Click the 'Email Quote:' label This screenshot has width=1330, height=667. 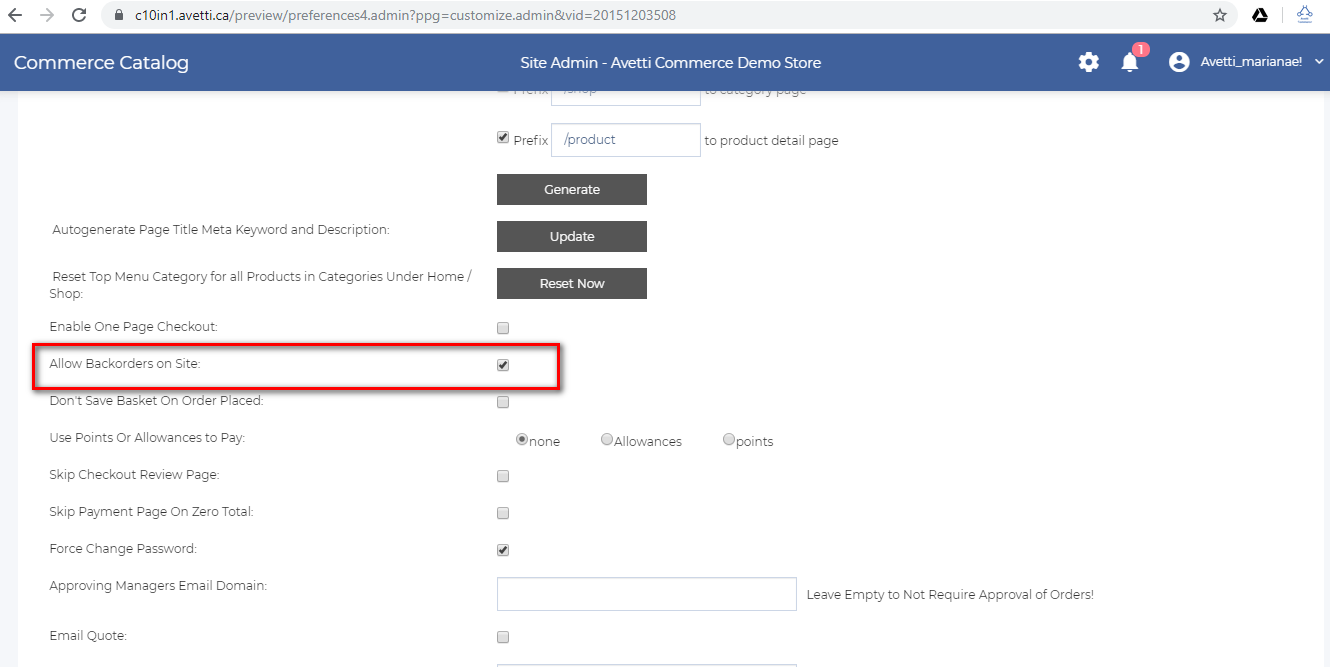point(88,635)
